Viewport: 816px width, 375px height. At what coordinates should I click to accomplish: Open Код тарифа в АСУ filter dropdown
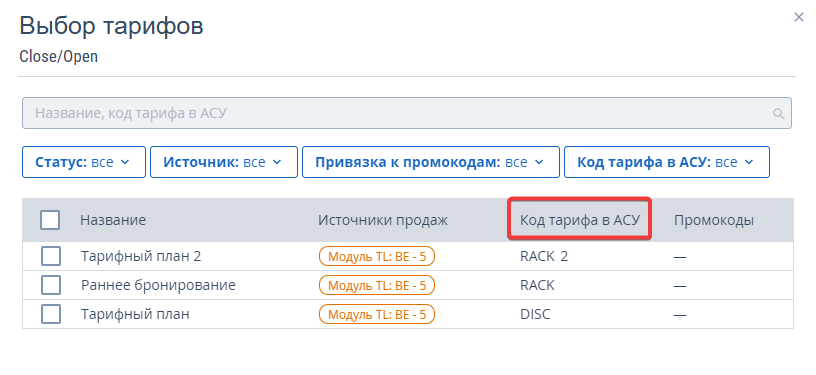[667, 162]
